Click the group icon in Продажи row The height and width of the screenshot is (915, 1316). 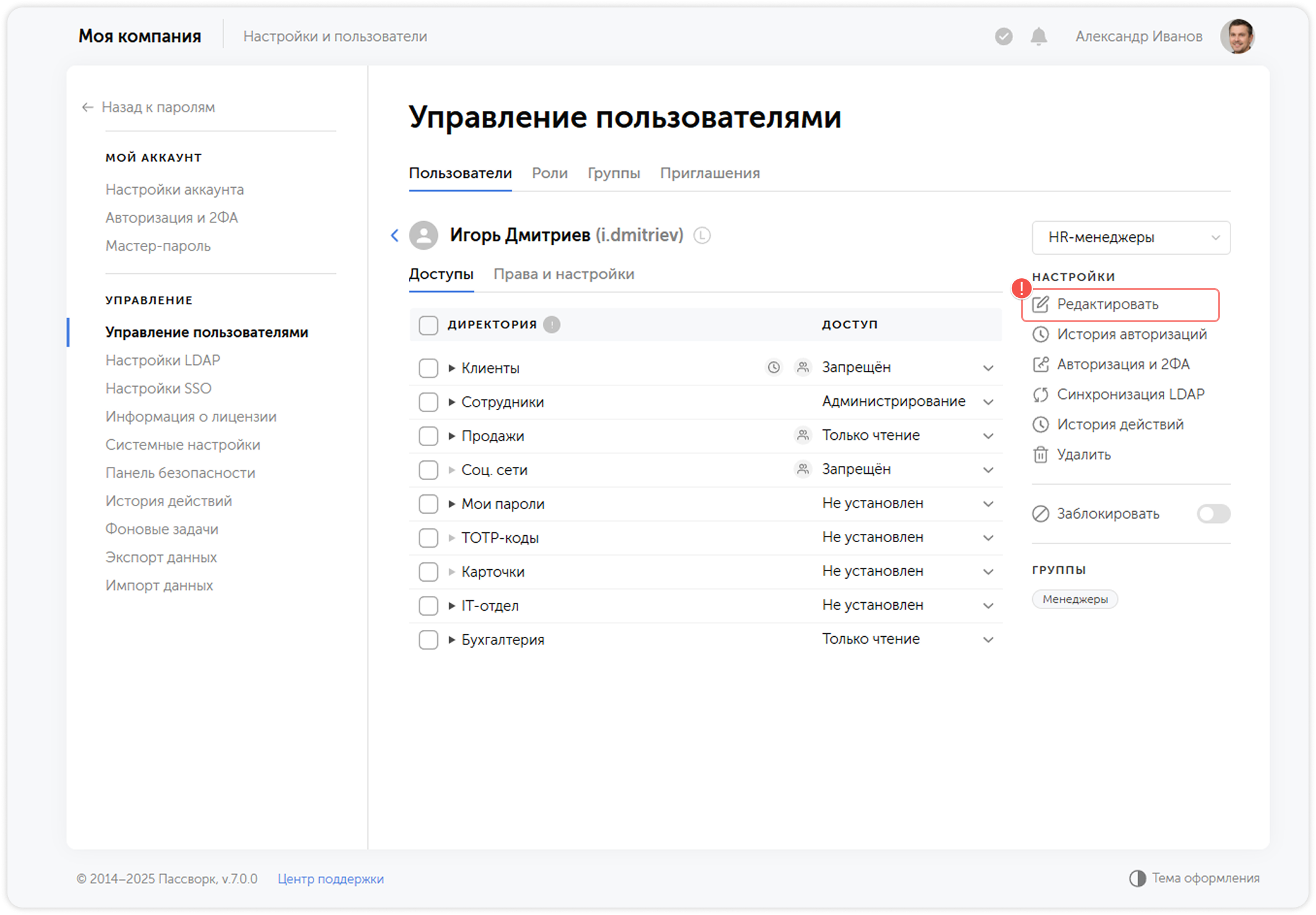803,436
